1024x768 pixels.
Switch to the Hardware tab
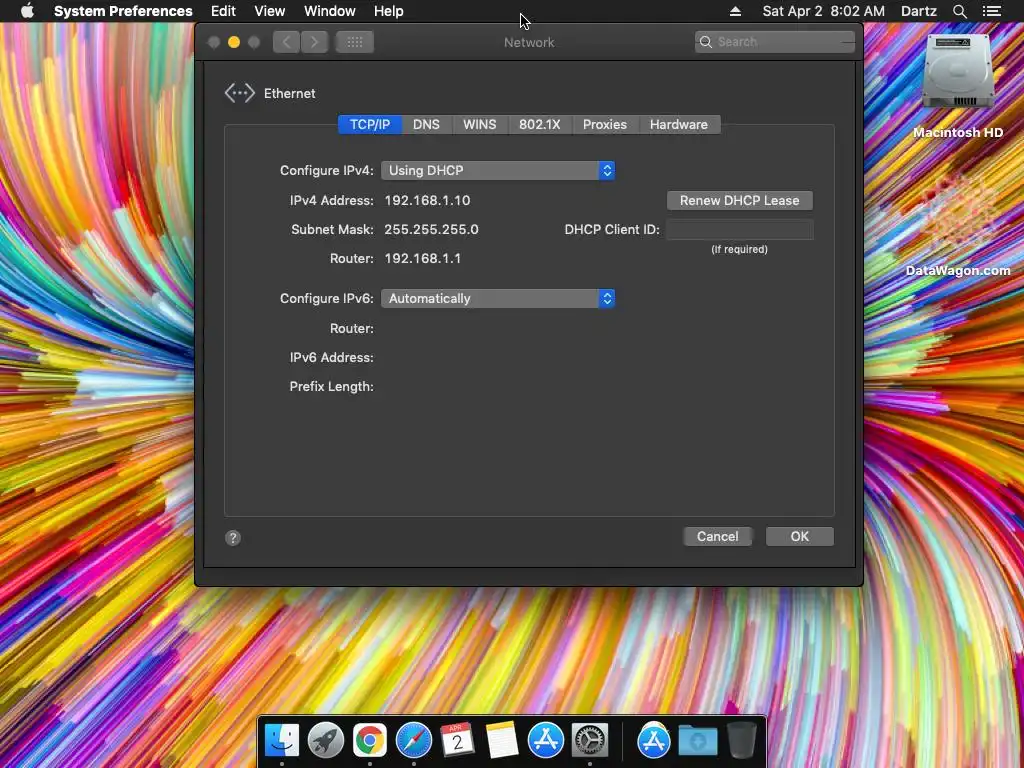(x=679, y=125)
